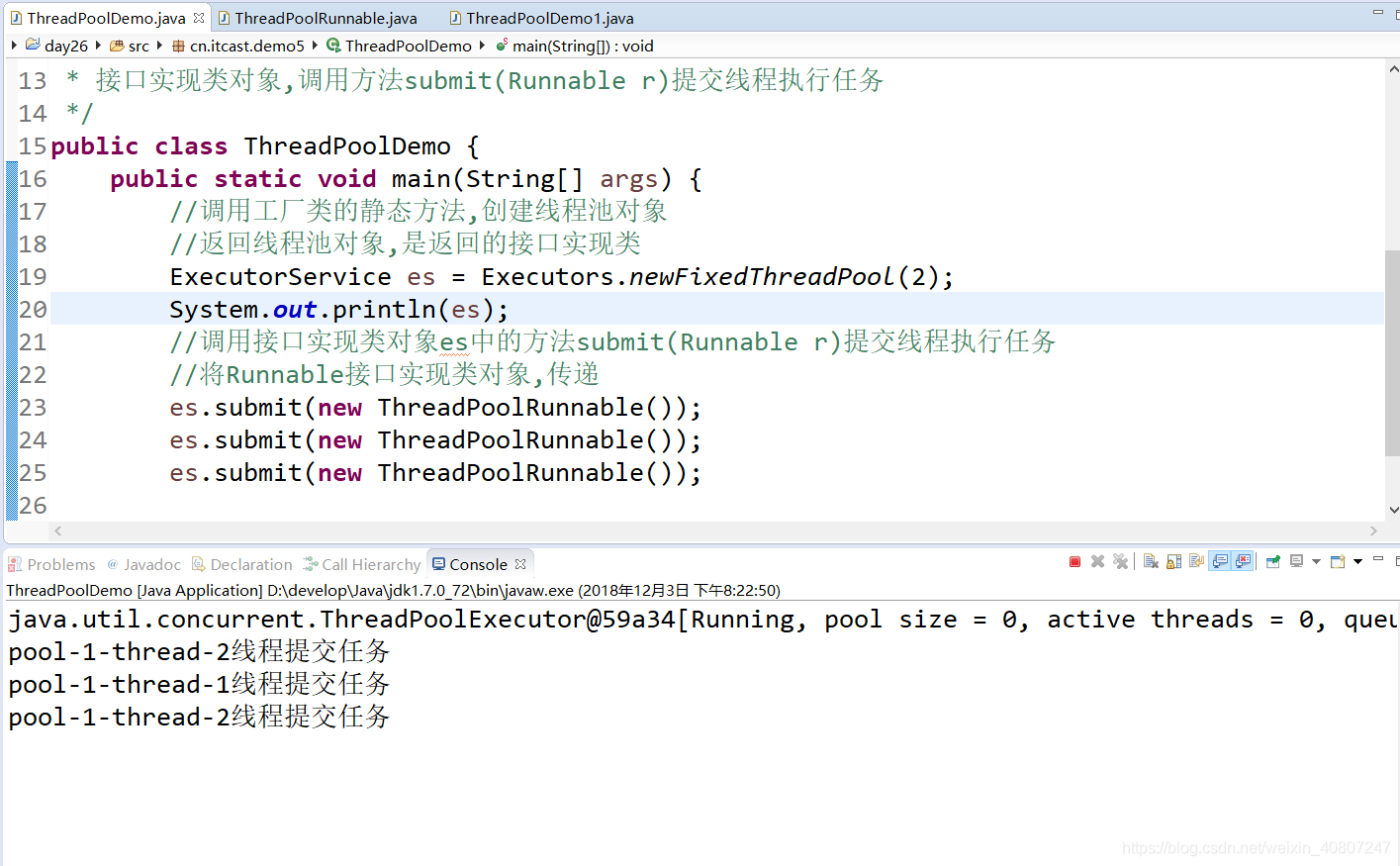Click Declaration tab icon
The width and height of the screenshot is (1400, 866).
coord(199,564)
